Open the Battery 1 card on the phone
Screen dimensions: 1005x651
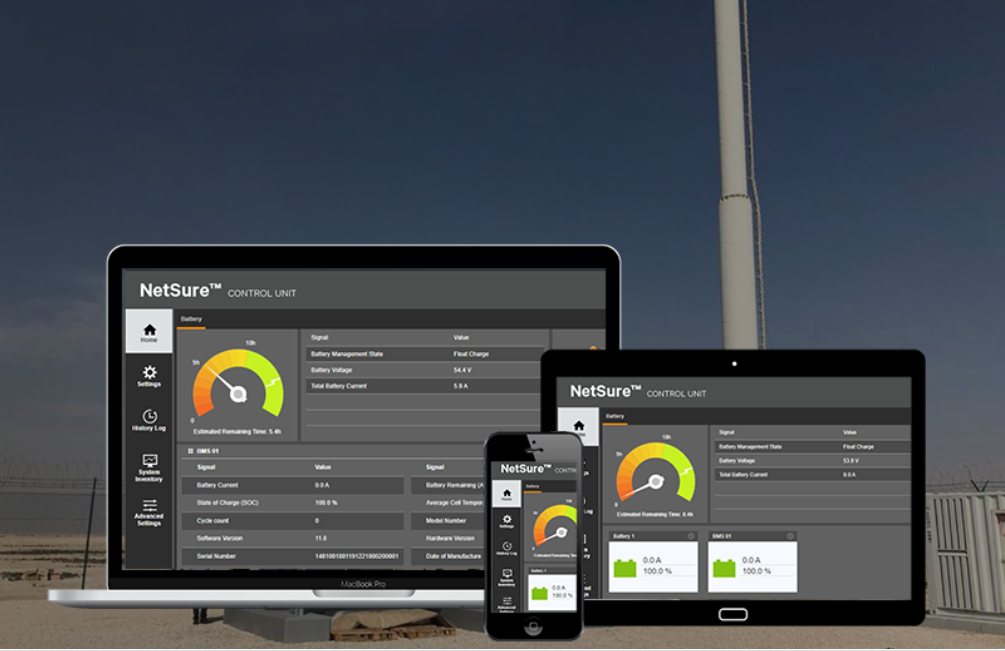552,589
